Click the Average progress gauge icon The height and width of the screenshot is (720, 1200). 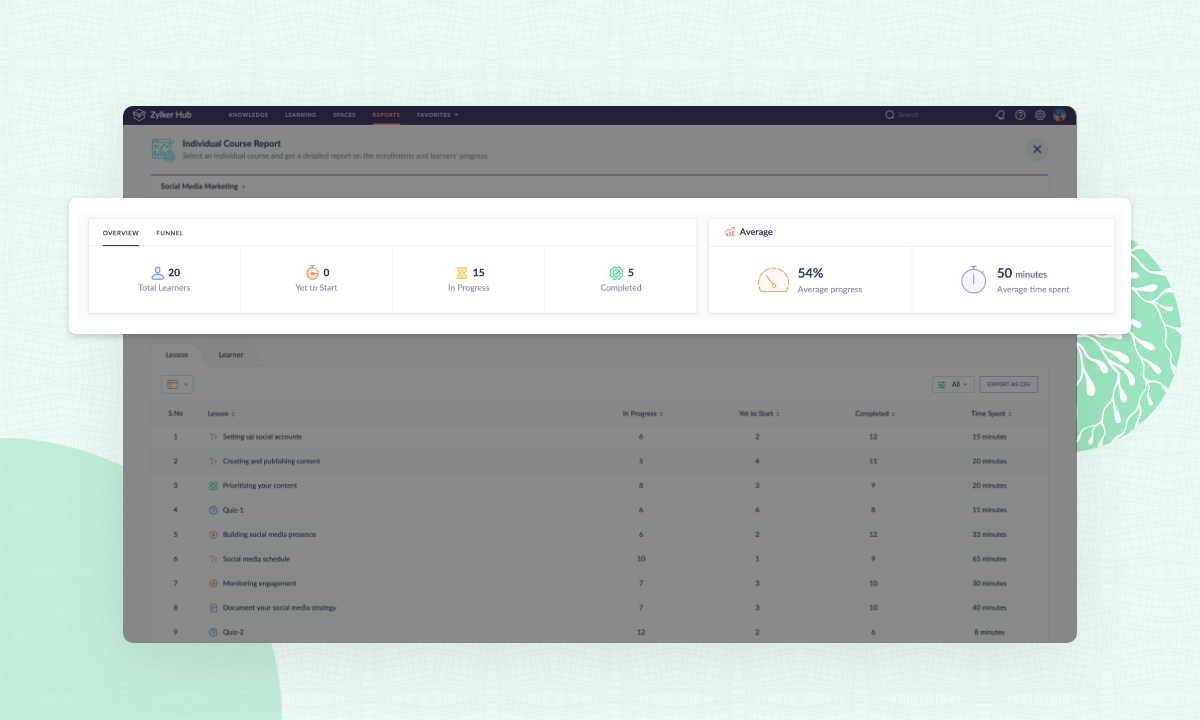click(x=772, y=280)
